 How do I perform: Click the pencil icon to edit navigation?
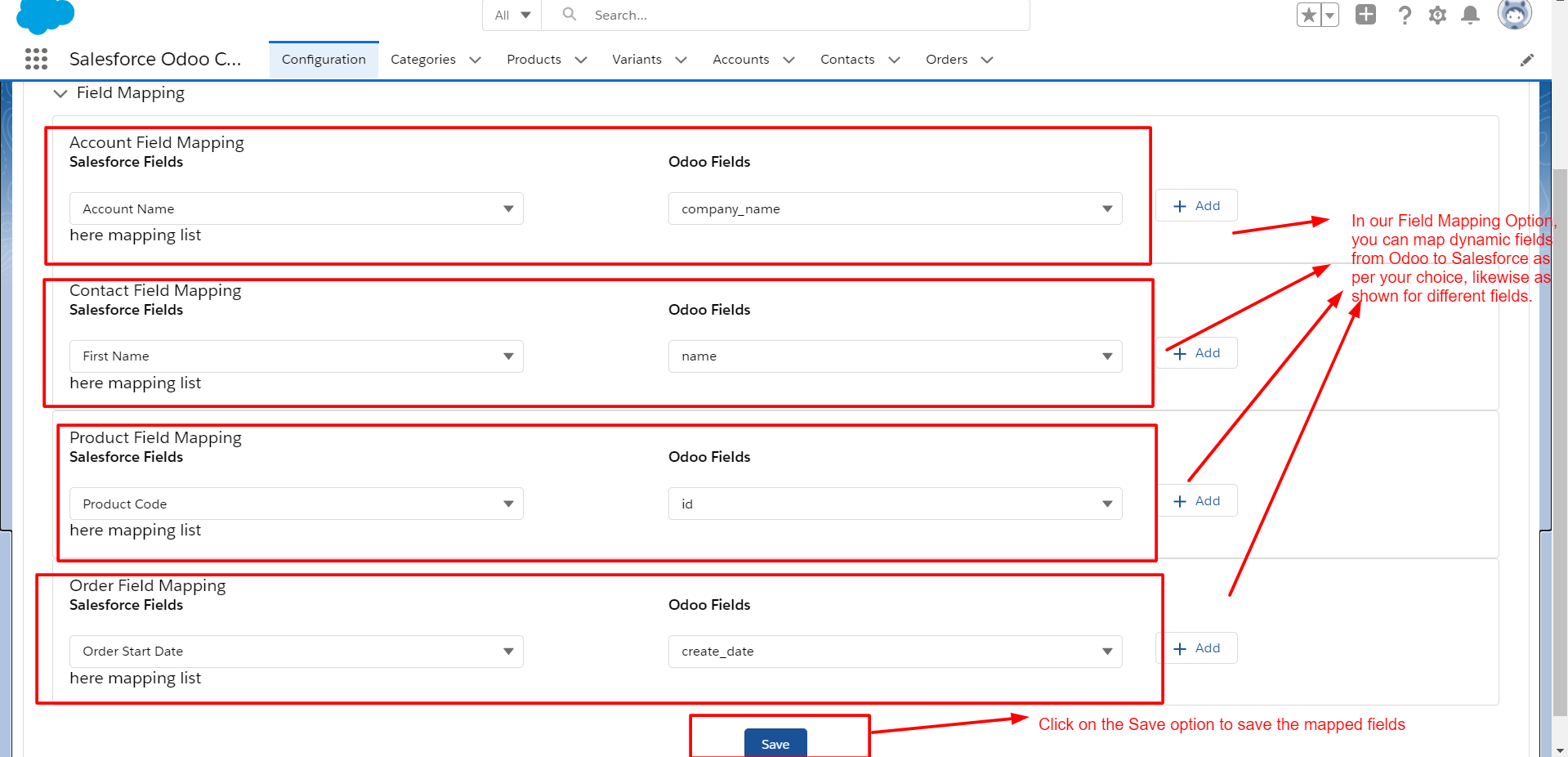point(1527,59)
